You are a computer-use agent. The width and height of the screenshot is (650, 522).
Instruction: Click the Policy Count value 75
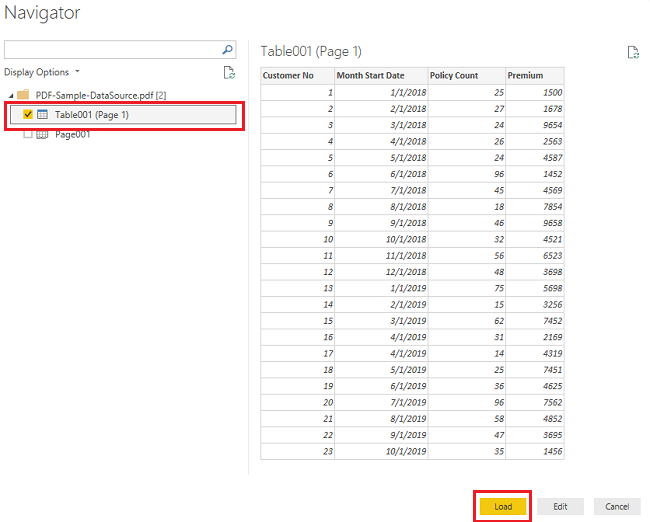pyautogui.click(x=467, y=288)
